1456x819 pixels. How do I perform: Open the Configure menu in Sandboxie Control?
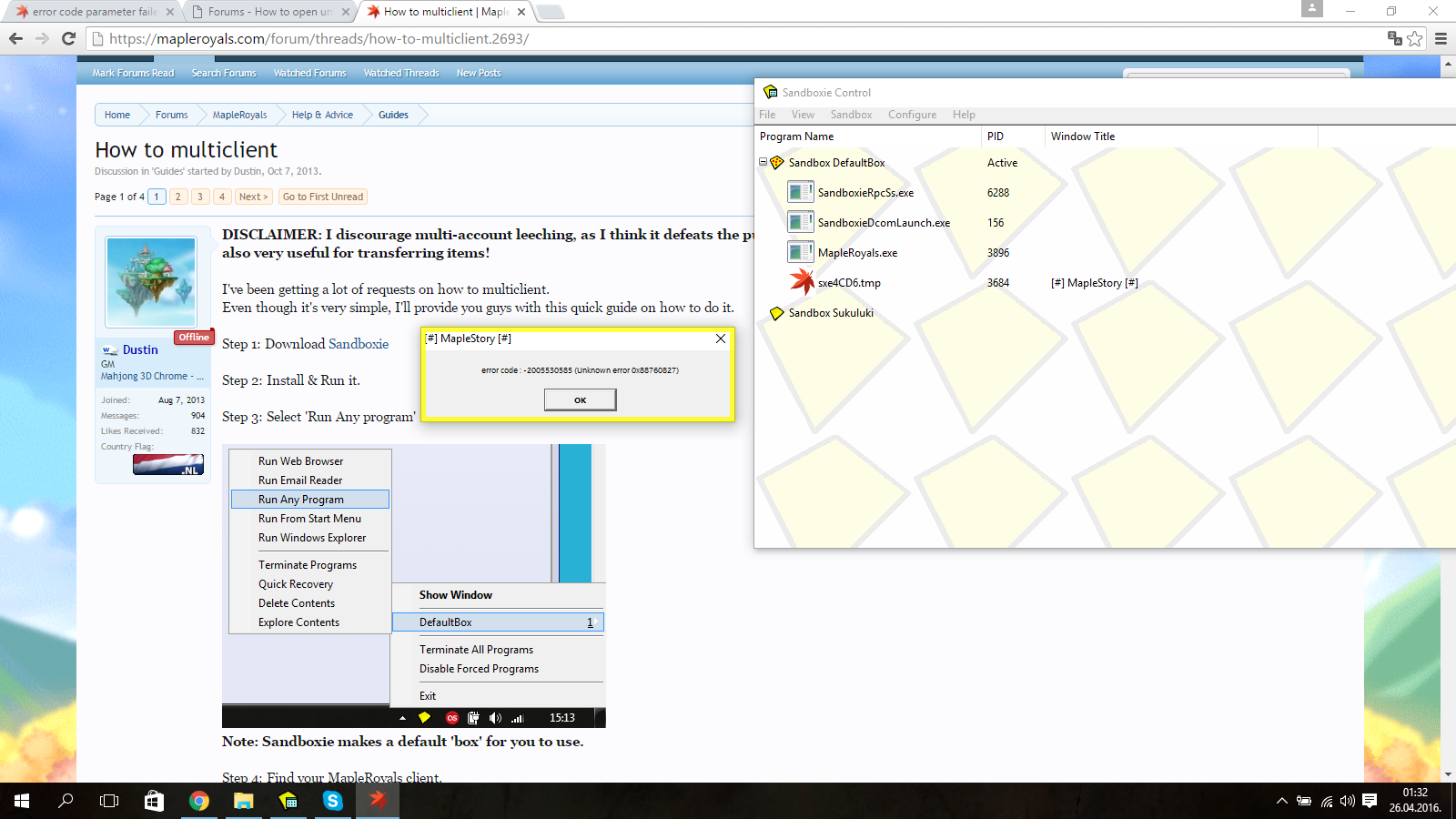[912, 115]
